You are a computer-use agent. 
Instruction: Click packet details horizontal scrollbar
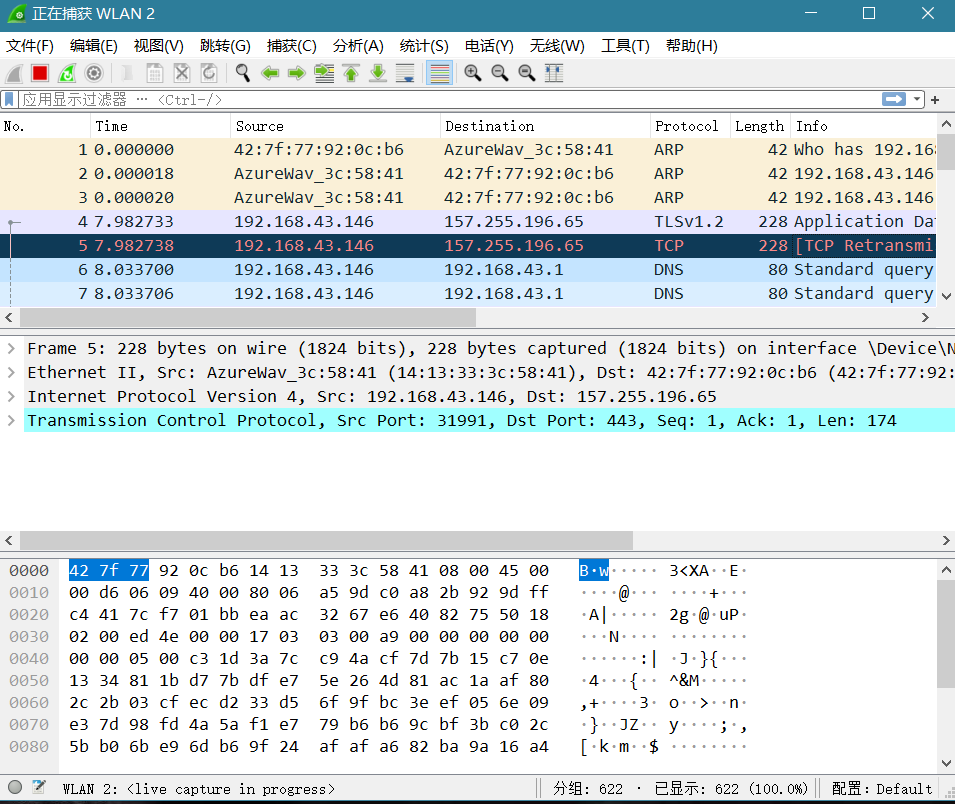[326, 540]
